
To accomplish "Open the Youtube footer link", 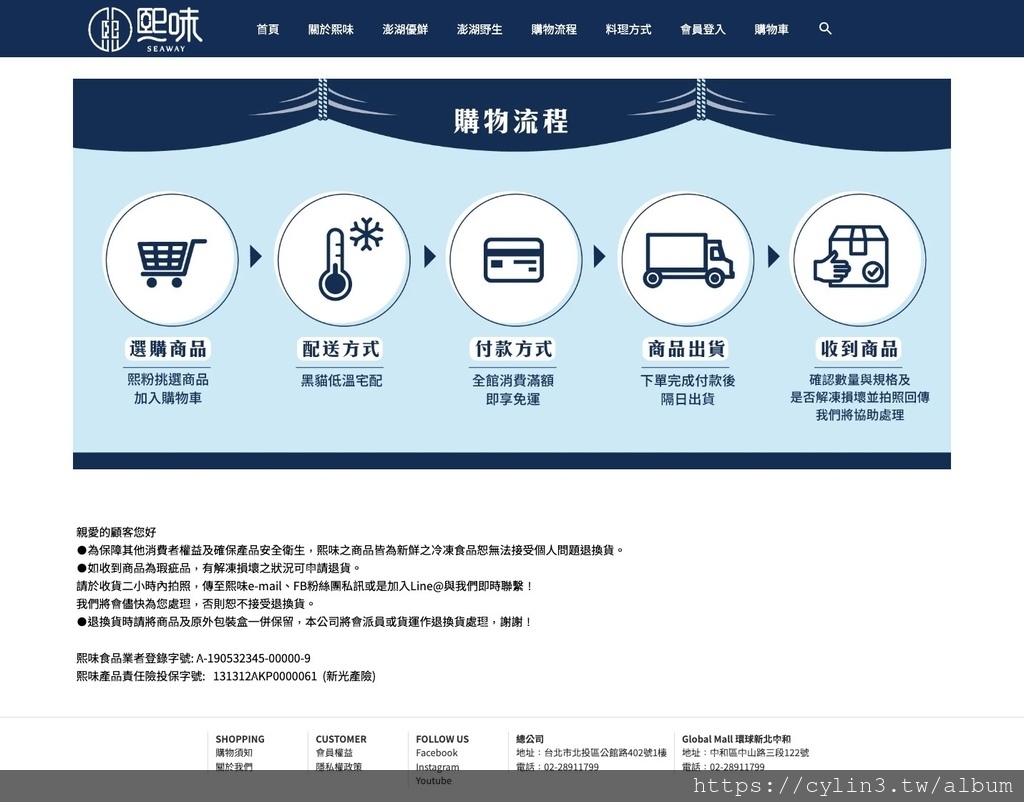I will pyautogui.click(x=434, y=780).
